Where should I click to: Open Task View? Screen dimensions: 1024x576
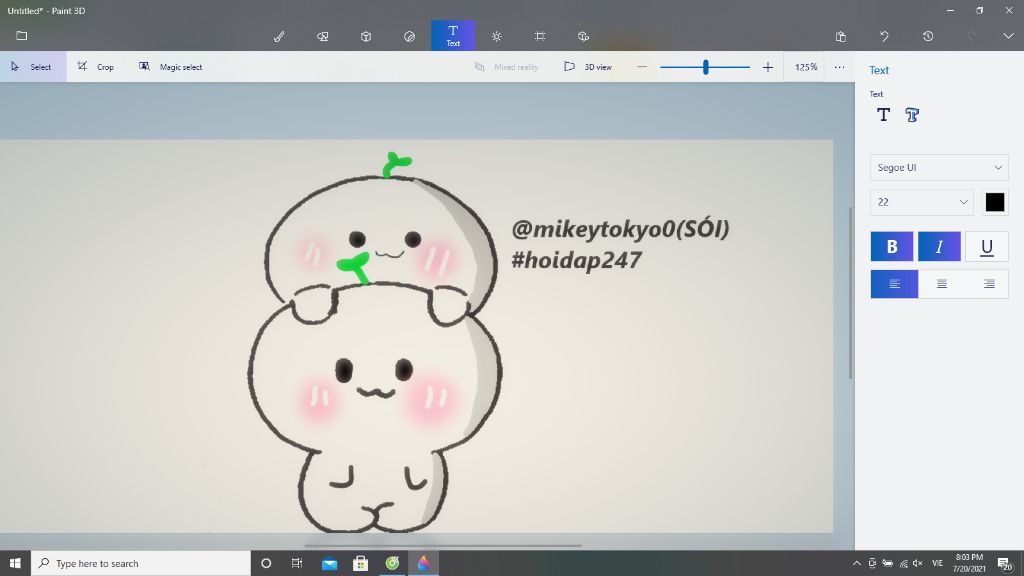pyautogui.click(x=297, y=563)
